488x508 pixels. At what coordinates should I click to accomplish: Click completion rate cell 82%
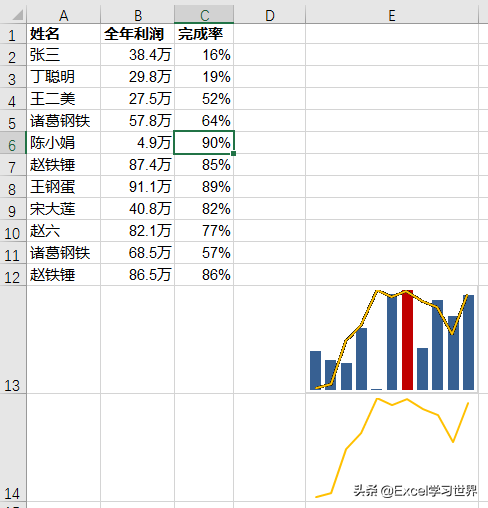(x=204, y=209)
